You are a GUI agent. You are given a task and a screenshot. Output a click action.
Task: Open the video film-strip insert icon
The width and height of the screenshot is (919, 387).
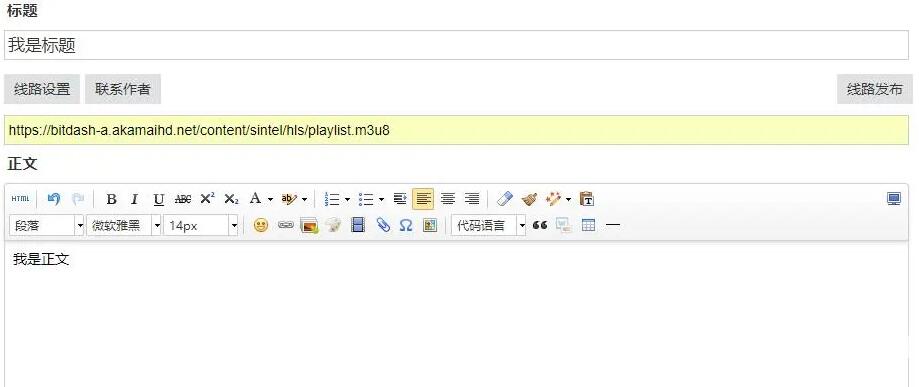(x=358, y=225)
